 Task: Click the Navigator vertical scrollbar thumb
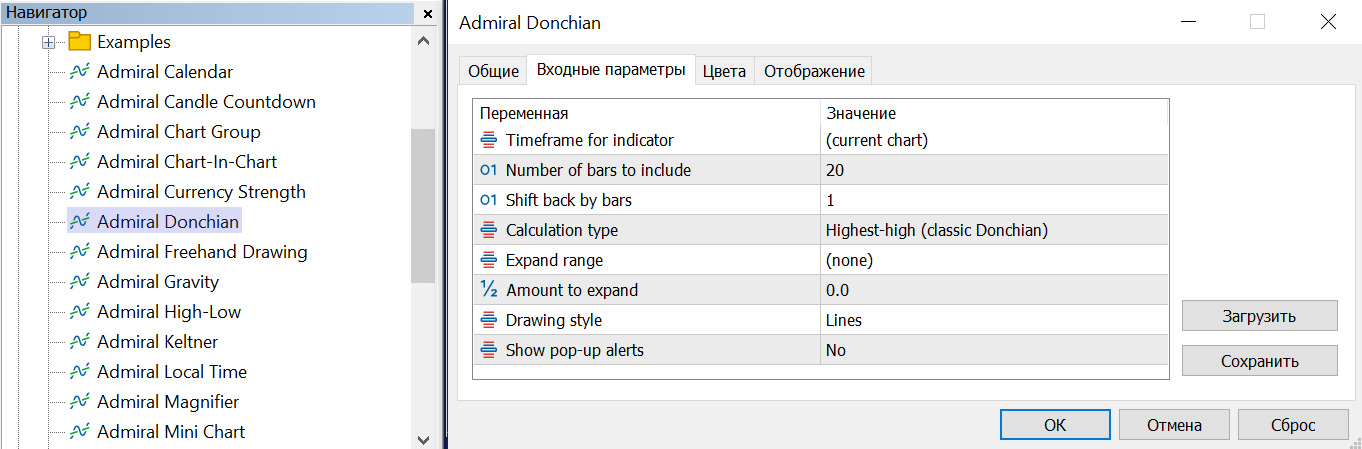pyautogui.click(x=423, y=207)
